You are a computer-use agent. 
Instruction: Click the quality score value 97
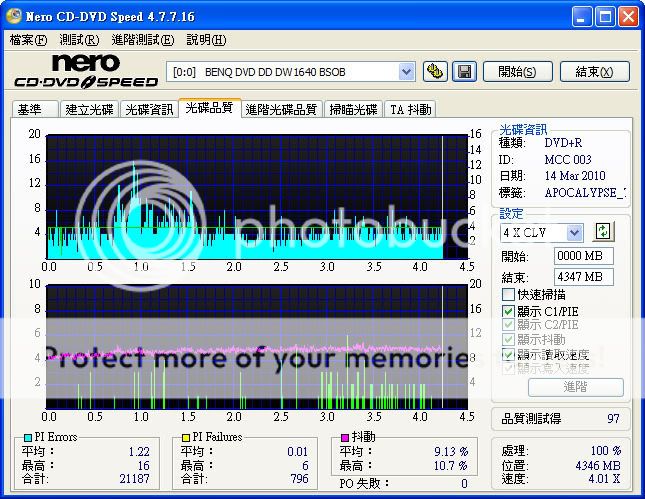click(613, 419)
